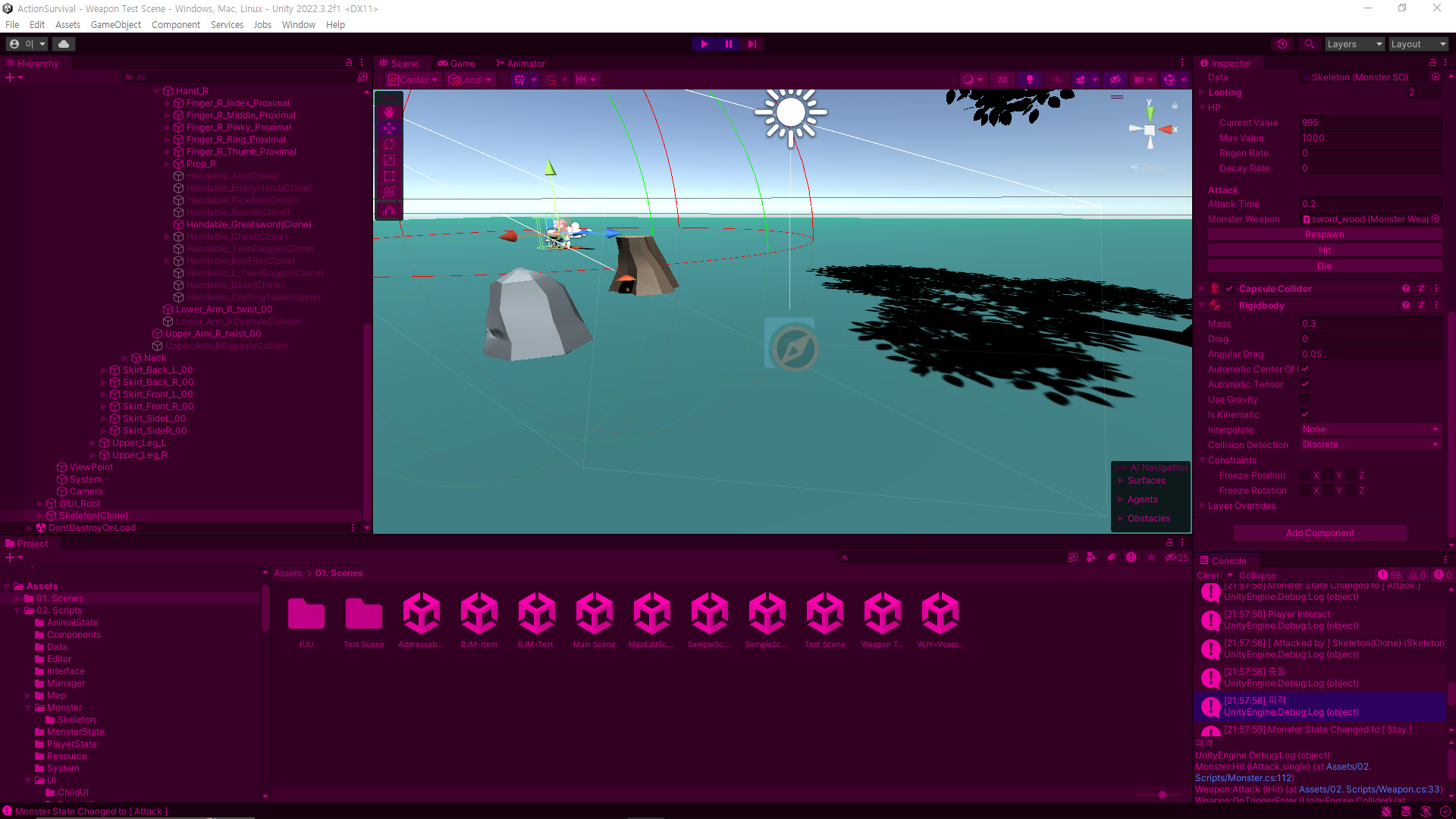Open Rigidbody preset settings icon
The image size is (1456, 819).
point(1421,306)
